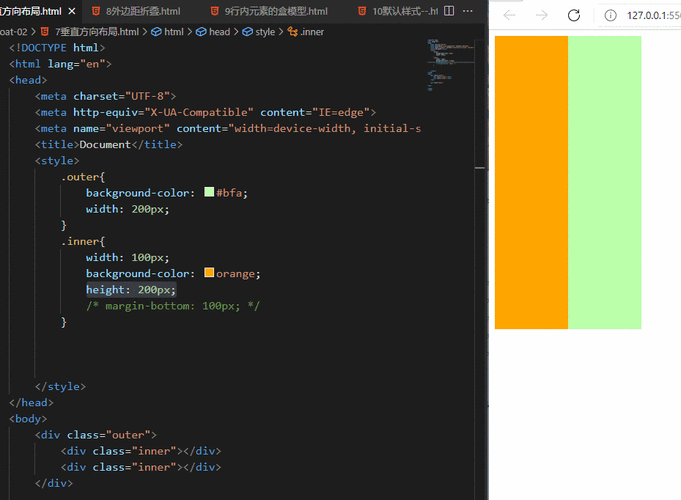Click the light green area in the preview

tap(605, 182)
